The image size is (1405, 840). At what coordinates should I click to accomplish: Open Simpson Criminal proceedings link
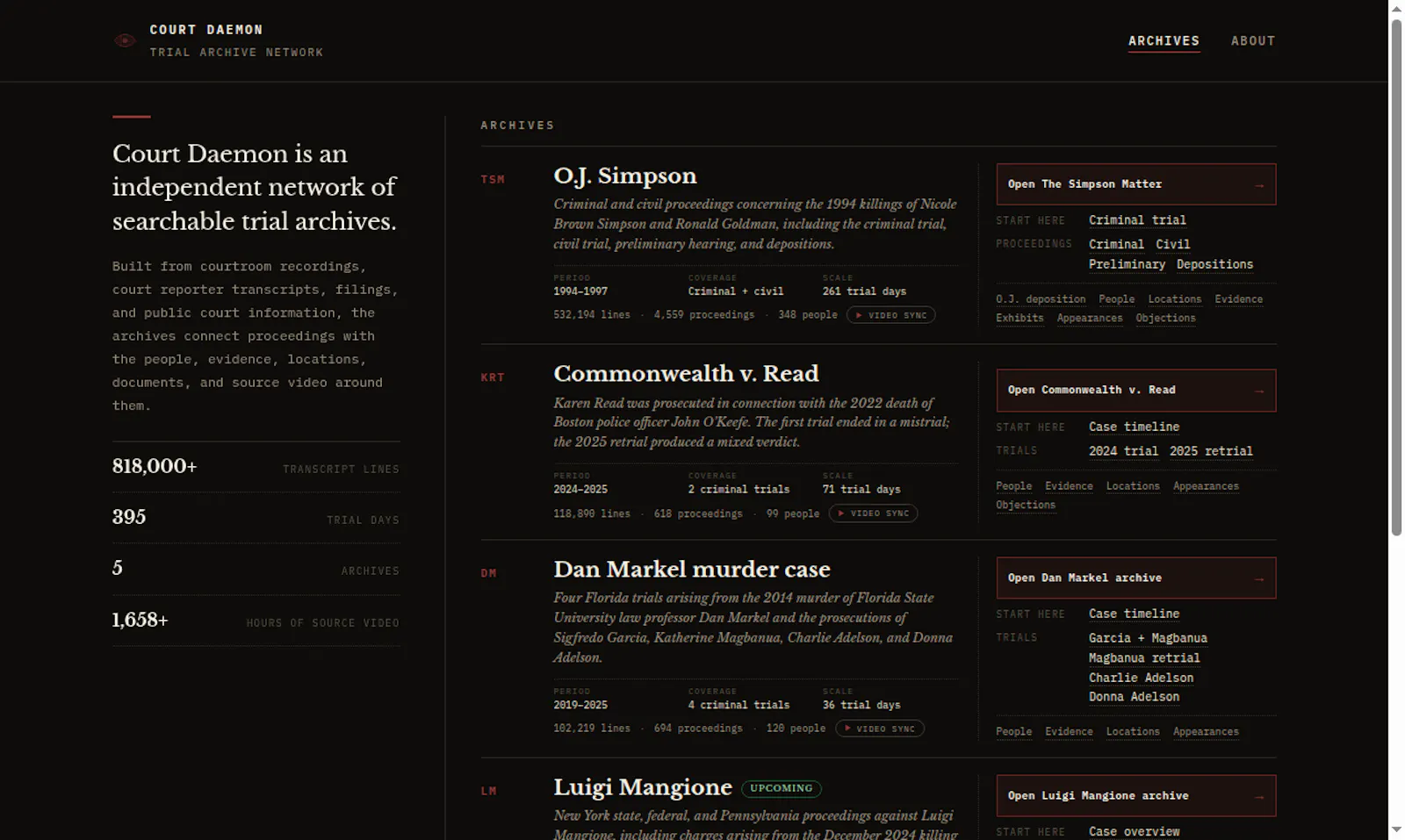(1116, 245)
